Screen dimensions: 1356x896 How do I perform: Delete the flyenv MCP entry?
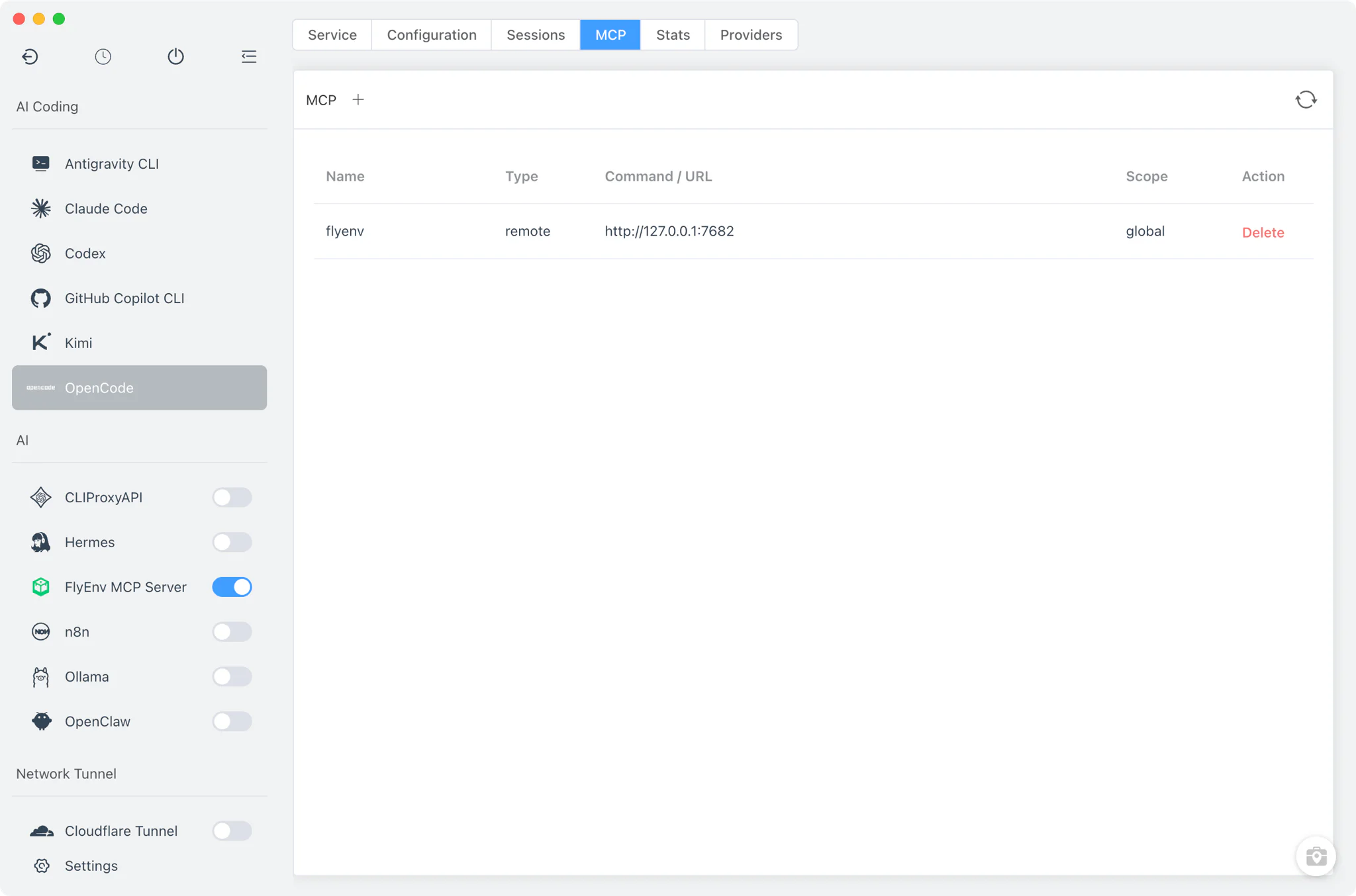pyautogui.click(x=1263, y=232)
